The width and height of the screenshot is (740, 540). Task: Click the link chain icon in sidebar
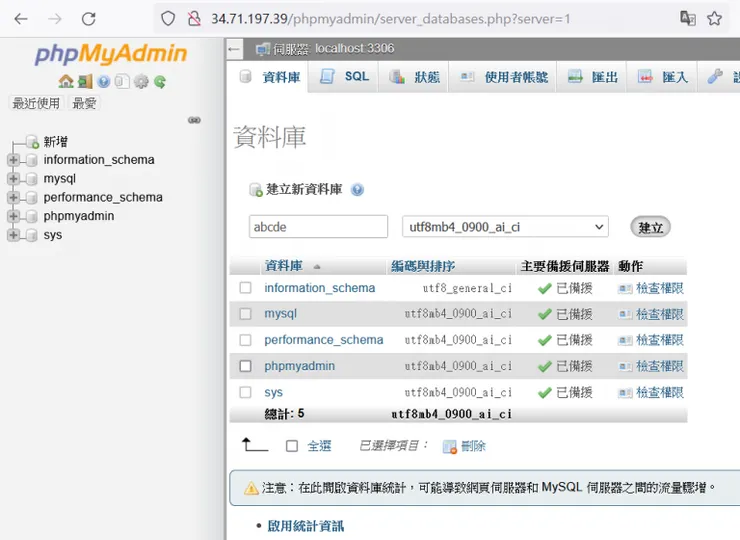tap(194, 120)
